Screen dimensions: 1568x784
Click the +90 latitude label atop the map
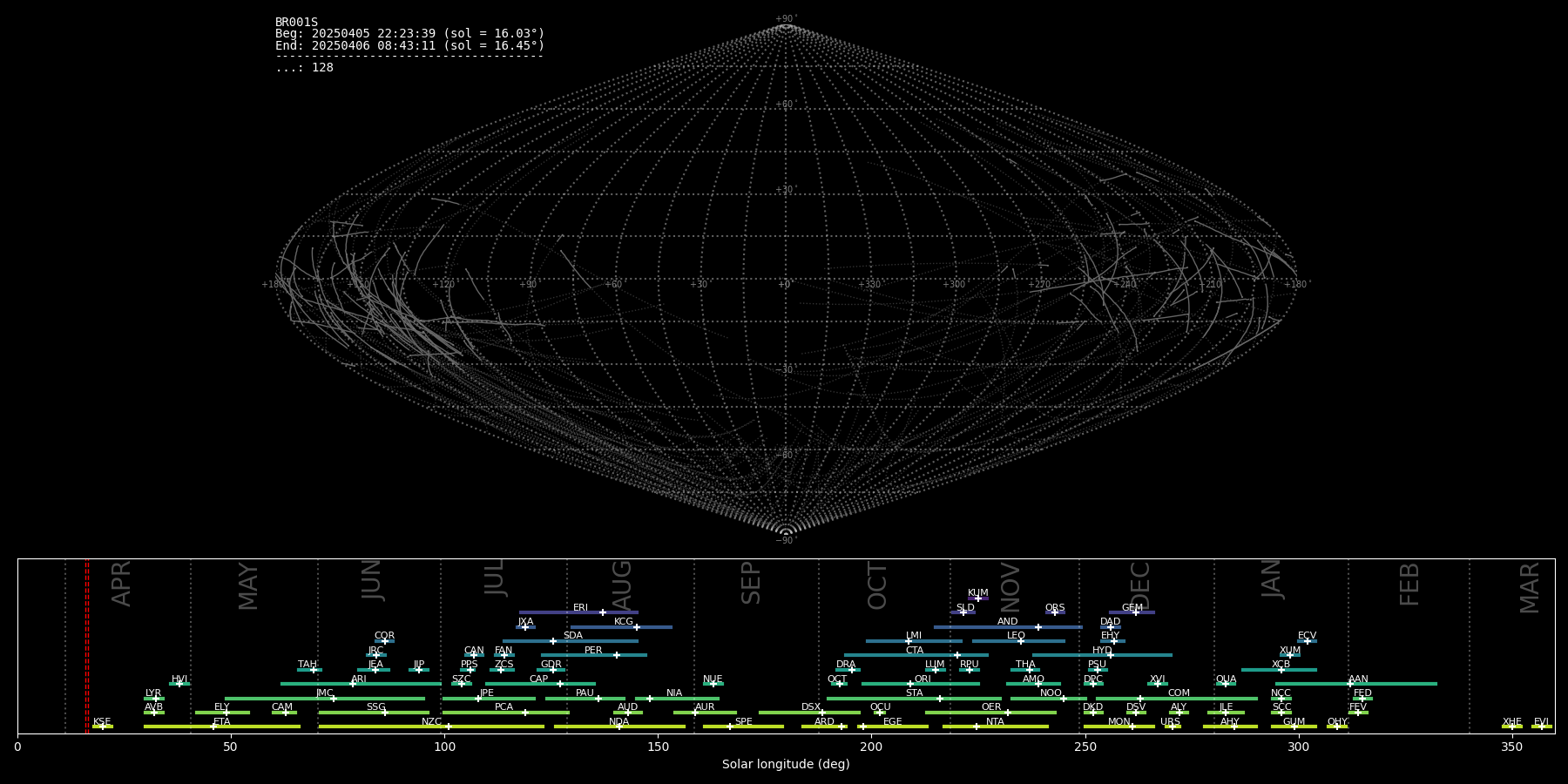coord(786,19)
